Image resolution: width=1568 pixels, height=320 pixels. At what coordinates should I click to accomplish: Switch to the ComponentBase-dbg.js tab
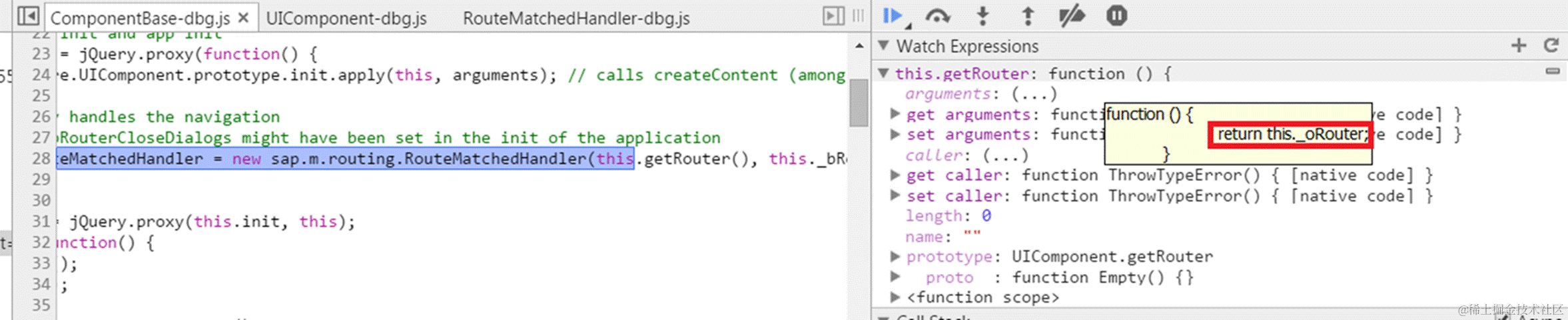140,18
